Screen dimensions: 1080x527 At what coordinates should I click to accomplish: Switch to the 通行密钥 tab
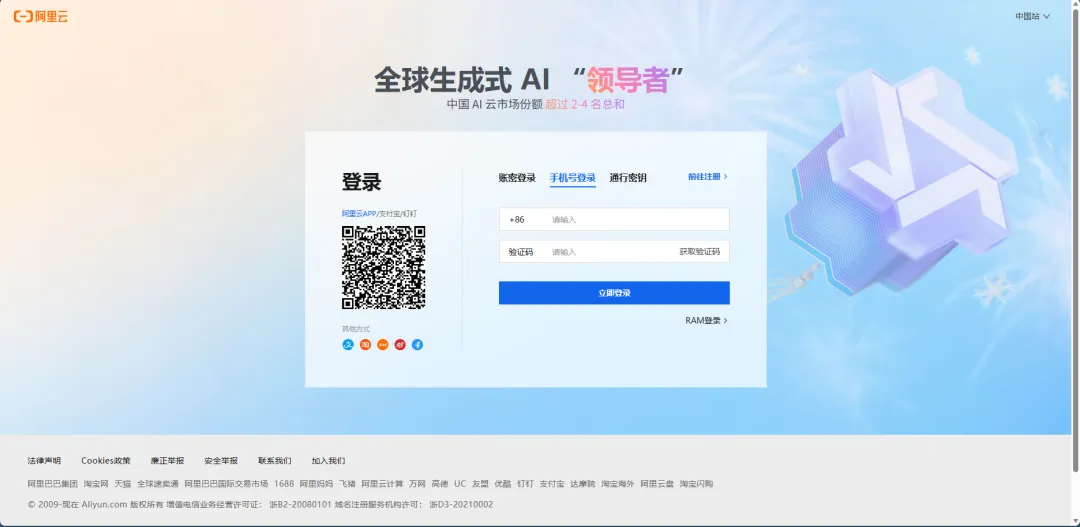[627, 178]
